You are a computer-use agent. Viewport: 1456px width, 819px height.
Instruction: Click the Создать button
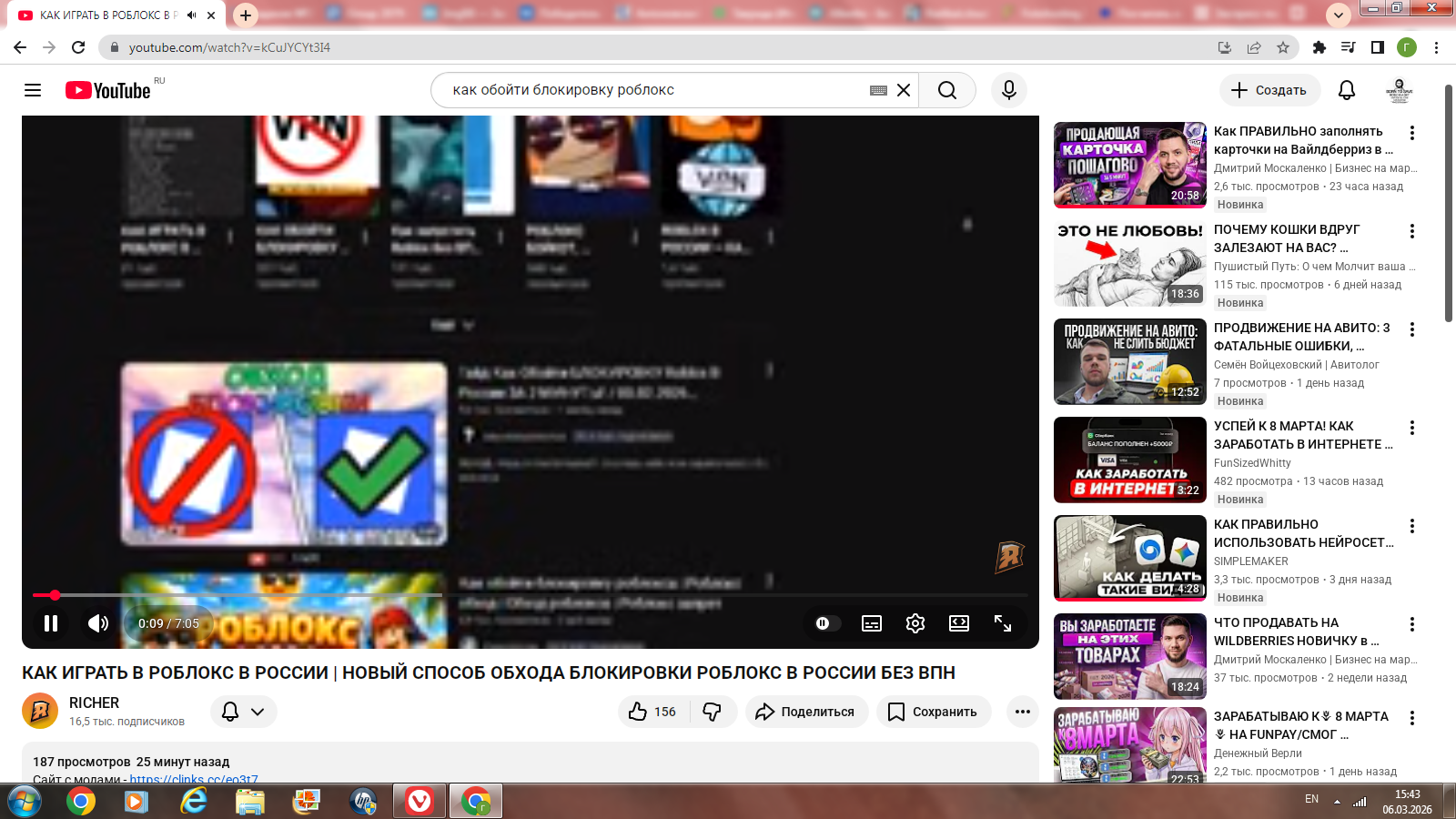pos(1269,90)
